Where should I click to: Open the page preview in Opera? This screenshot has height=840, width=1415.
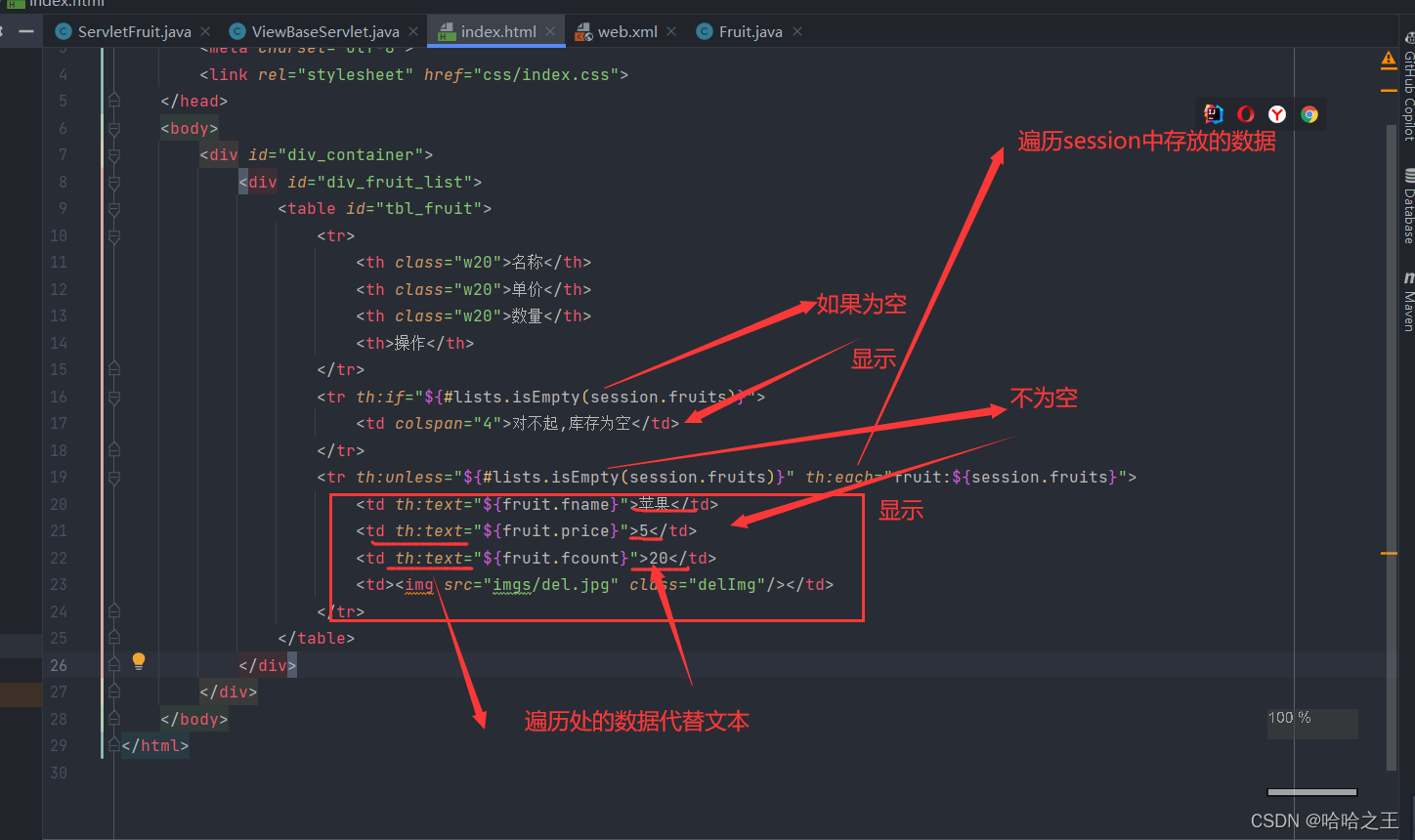pyautogui.click(x=1245, y=113)
